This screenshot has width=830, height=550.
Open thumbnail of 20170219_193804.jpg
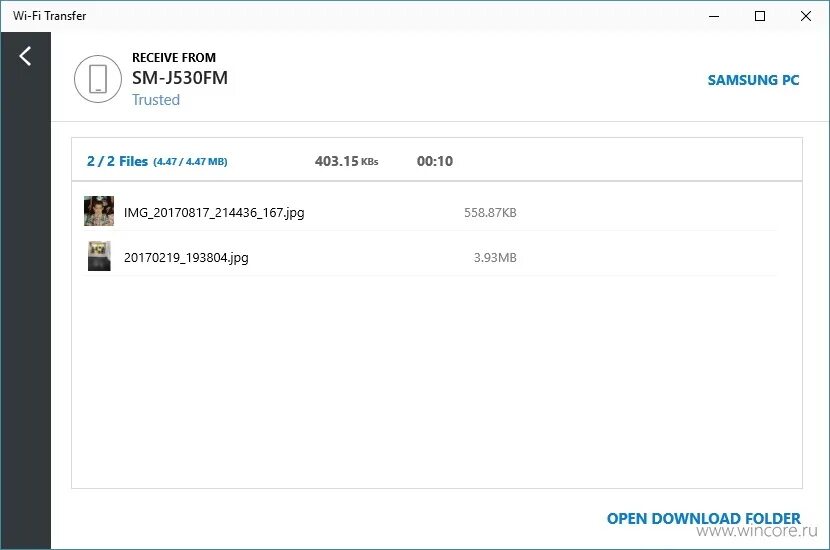tap(99, 256)
